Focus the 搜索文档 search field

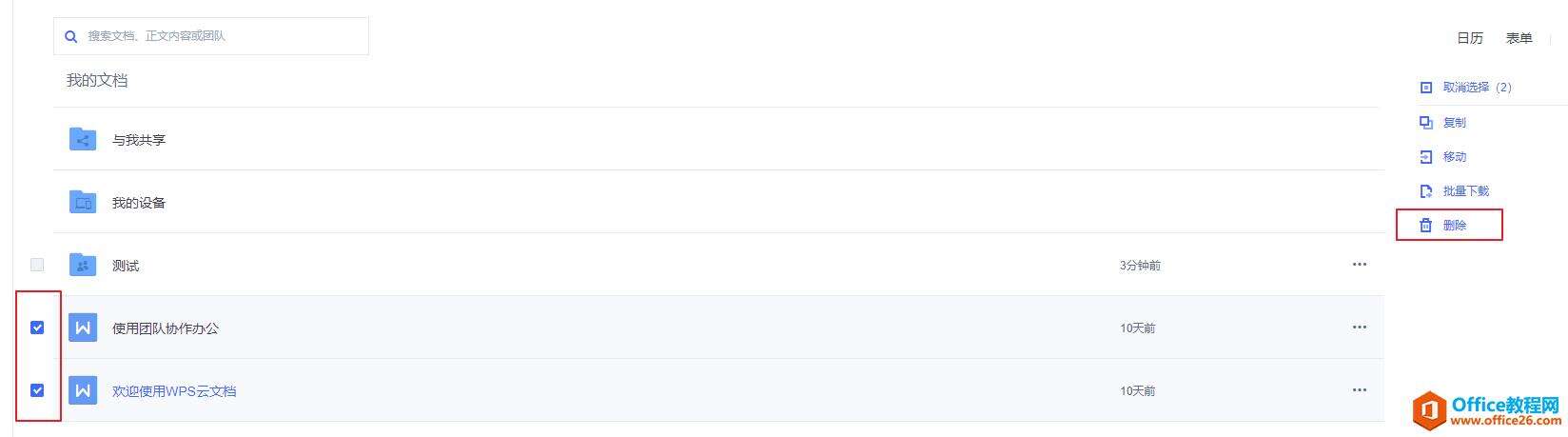[211, 36]
